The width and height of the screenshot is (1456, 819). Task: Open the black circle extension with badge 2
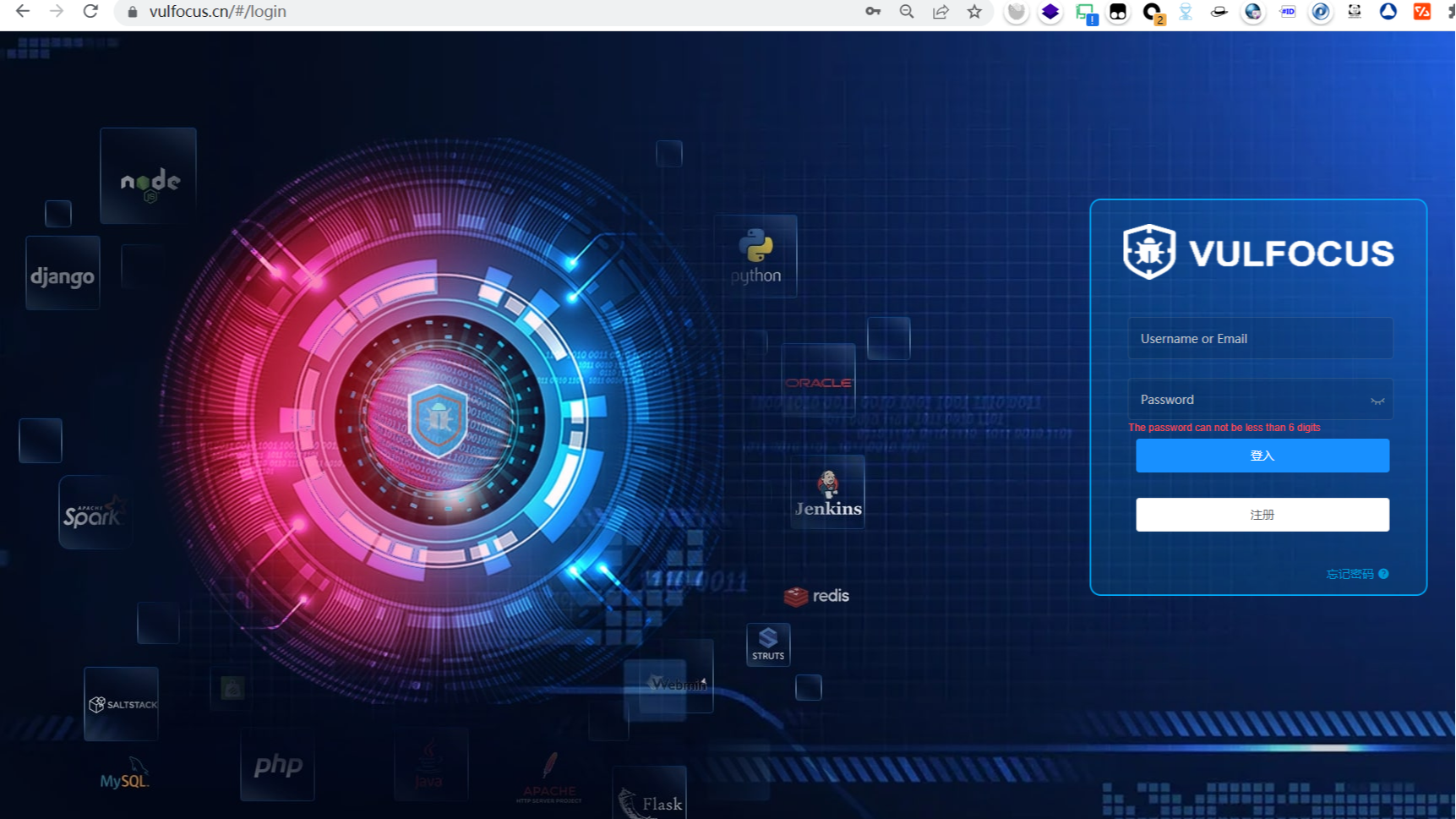(x=1153, y=13)
